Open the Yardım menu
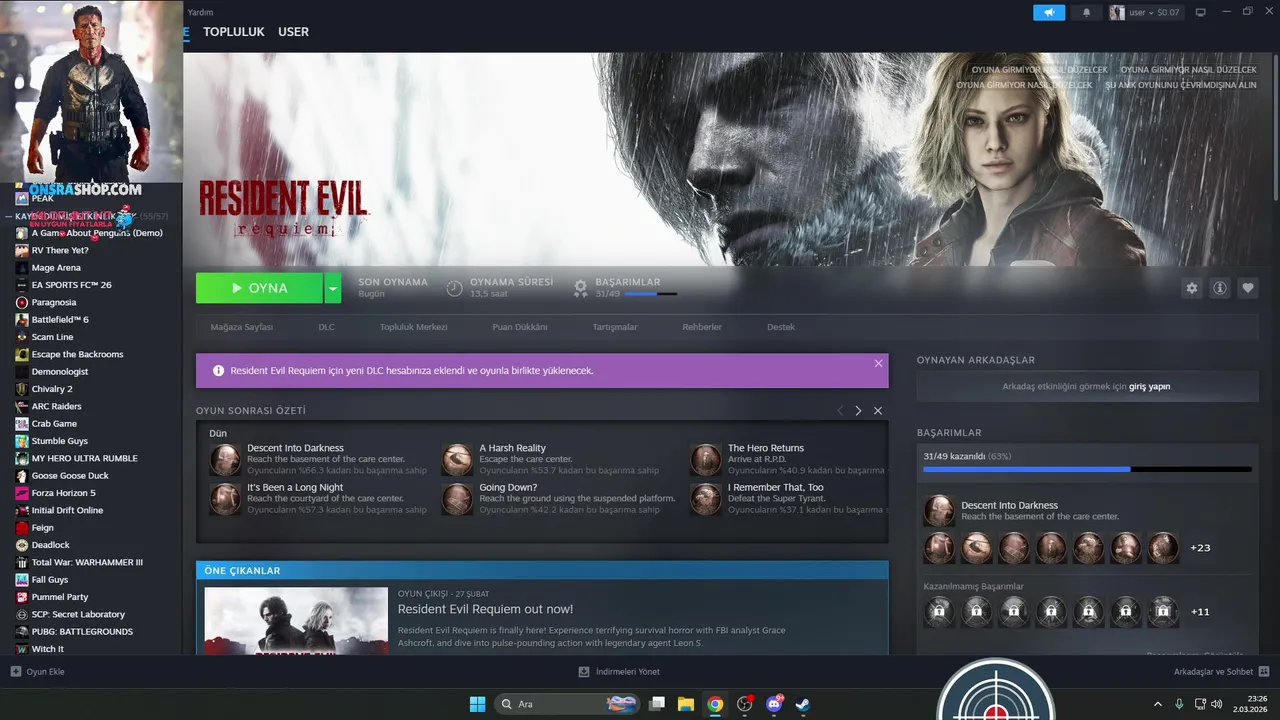The height and width of the screenshot is (720, 1280). click(201, 12)
